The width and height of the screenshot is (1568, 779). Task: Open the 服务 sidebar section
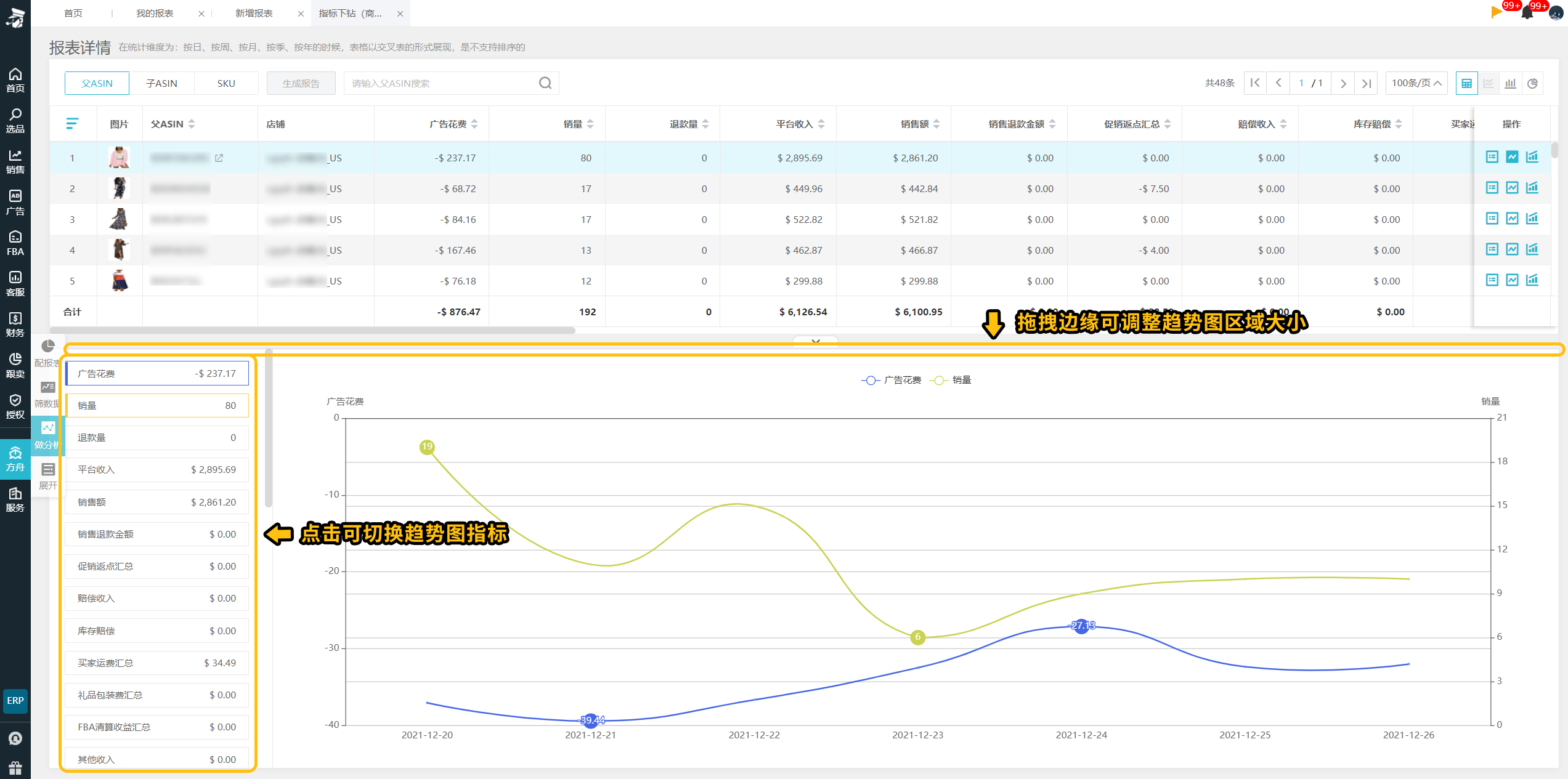15,500
